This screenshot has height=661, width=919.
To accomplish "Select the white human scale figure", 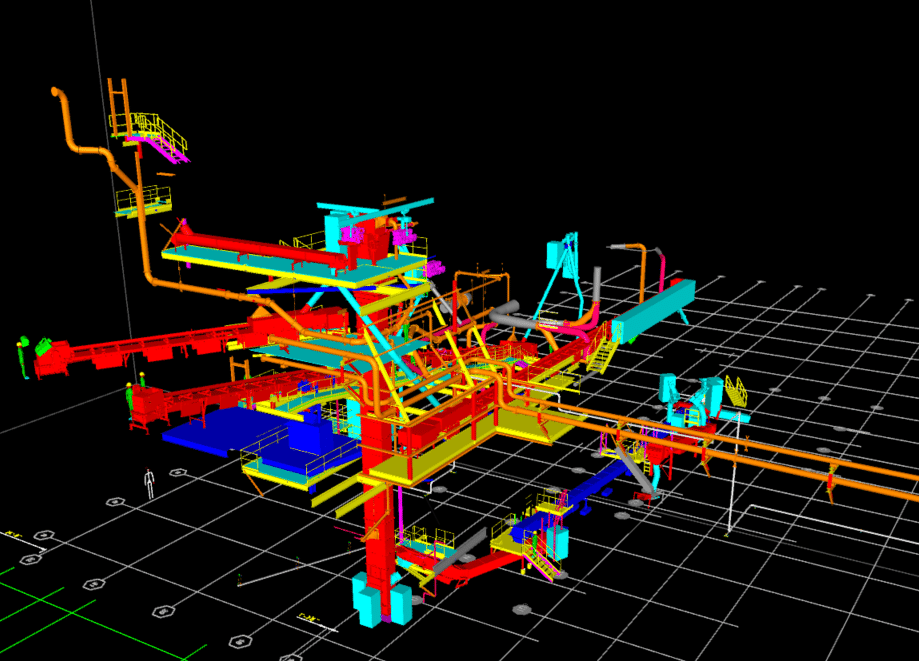I will [149, 483].
